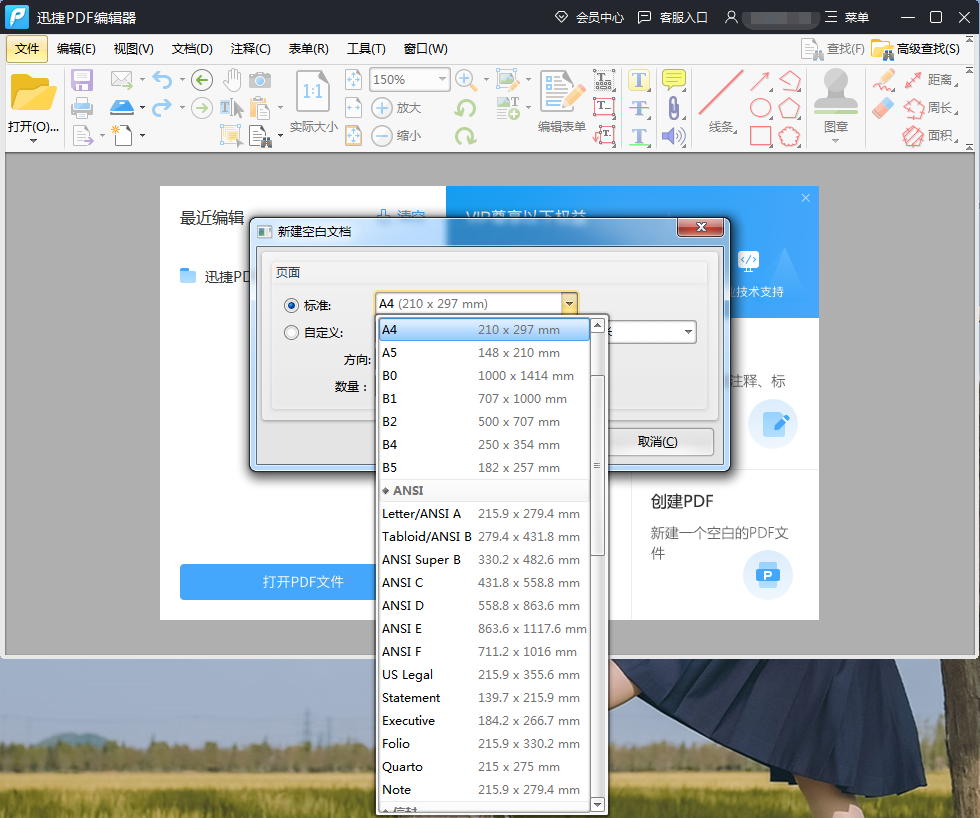Select the Distance (距离) measuring tool
The width and height of the screenshot is (980, 818).
pos(929,80)
